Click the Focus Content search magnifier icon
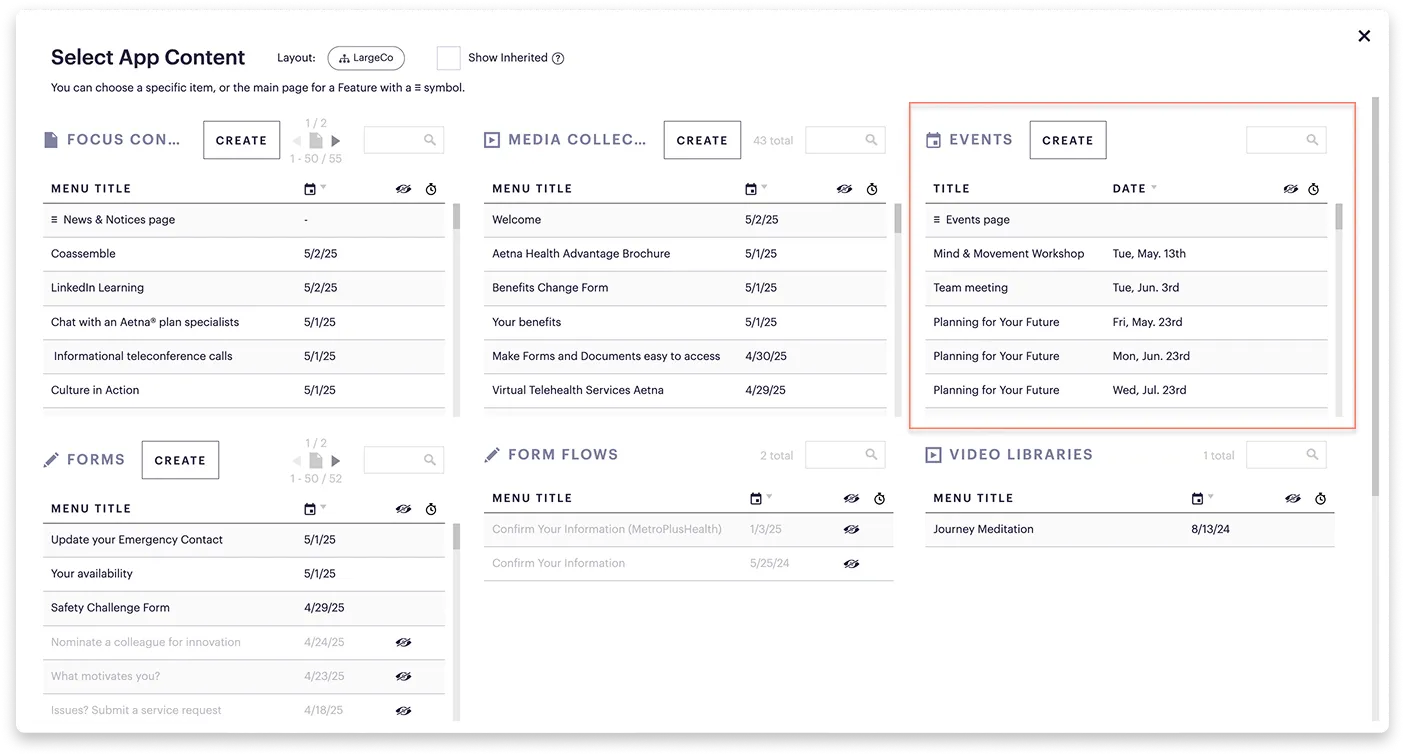 tap(430, 140)
